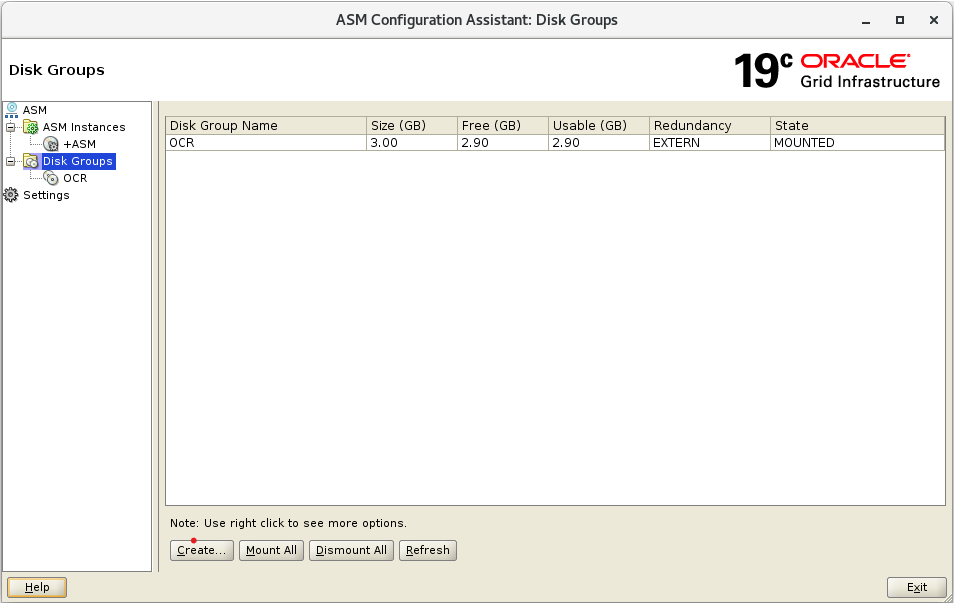The image size is (954, 603).
Task: Click the +ASM instance disk icon
Action: tap(51, 144)
